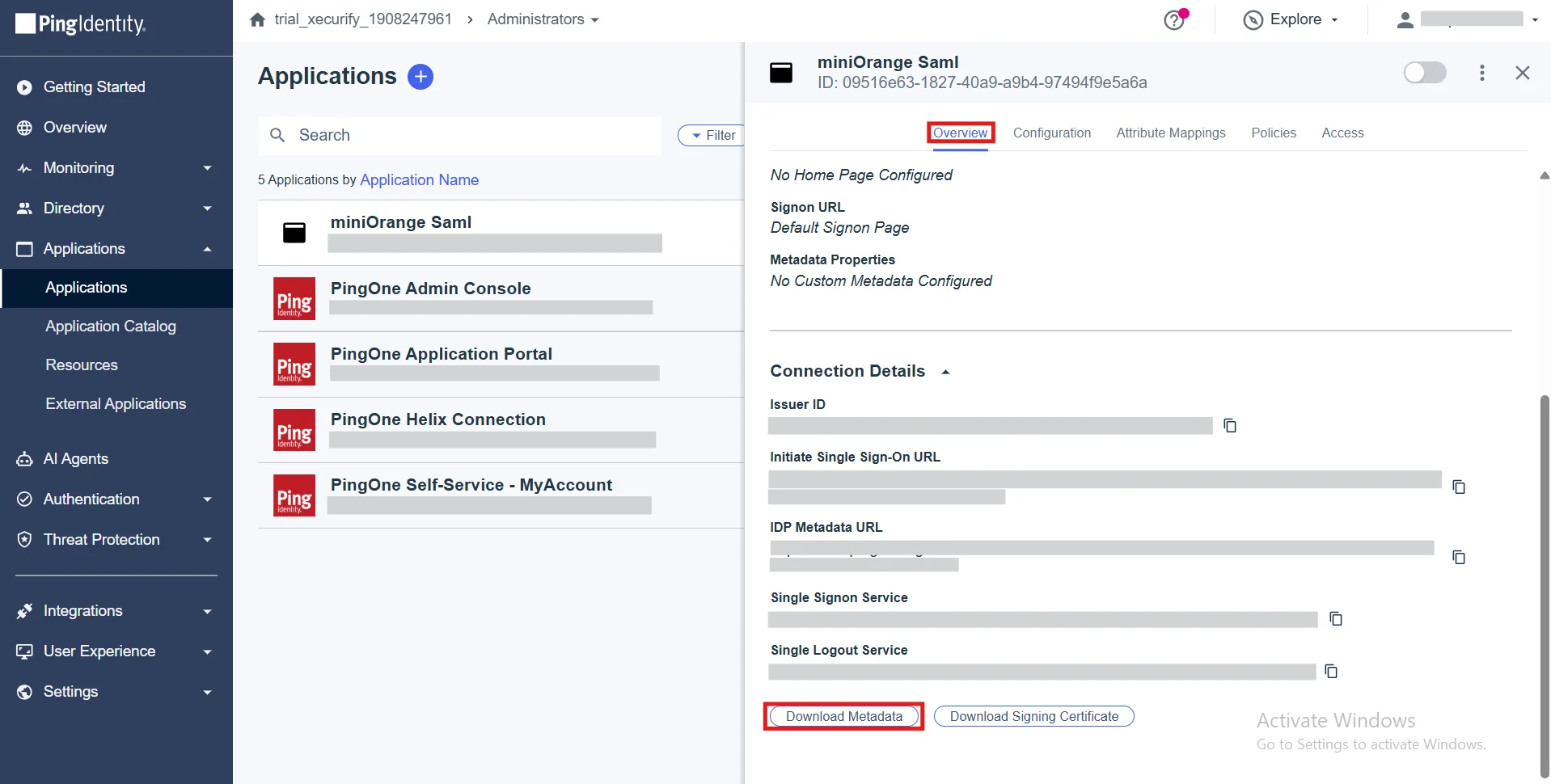Select Applications submenu item
This screenshot has width=1551, height=784.
116,288
